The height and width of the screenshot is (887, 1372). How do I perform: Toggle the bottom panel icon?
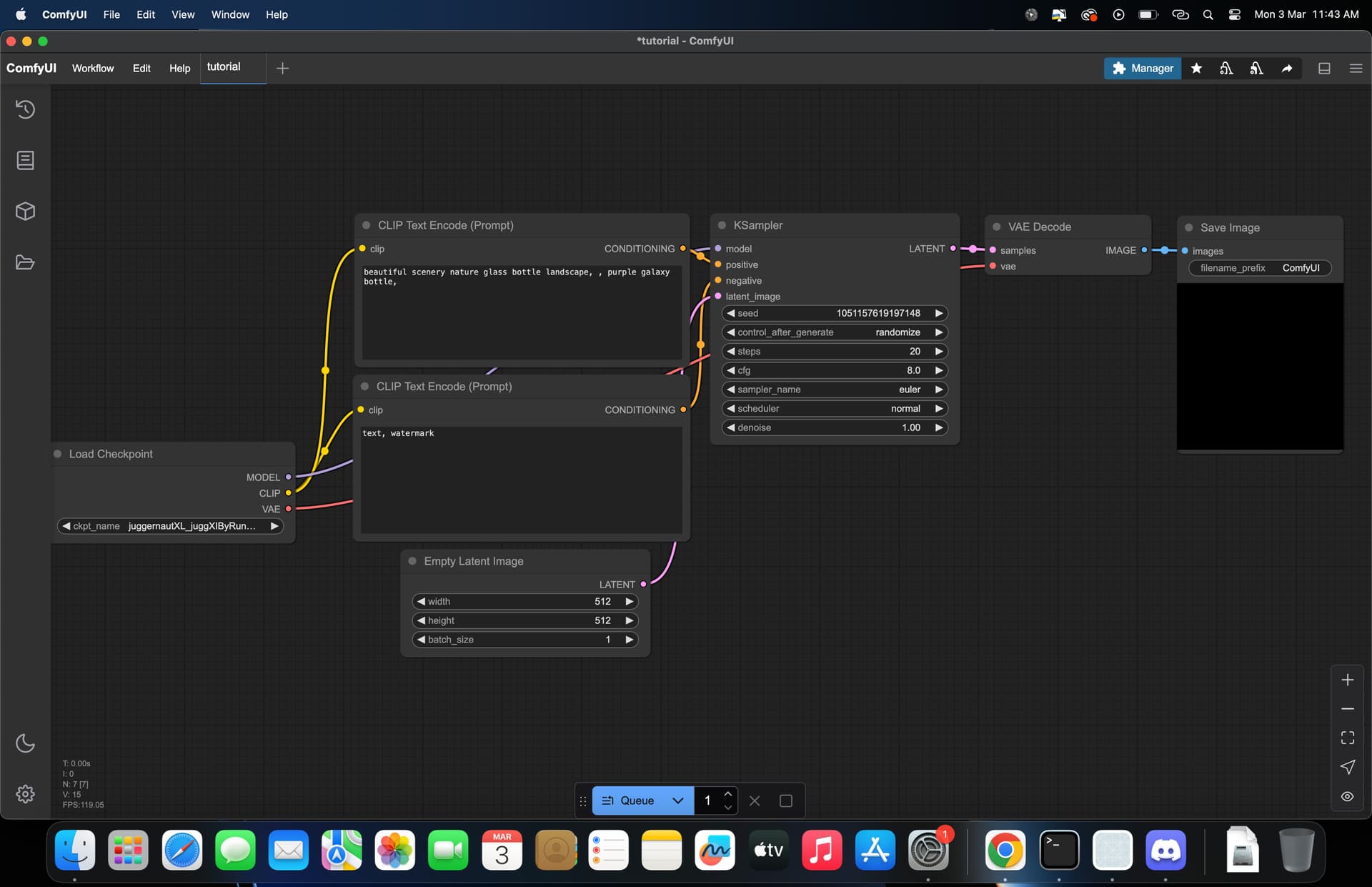[x=1324, y=68]
